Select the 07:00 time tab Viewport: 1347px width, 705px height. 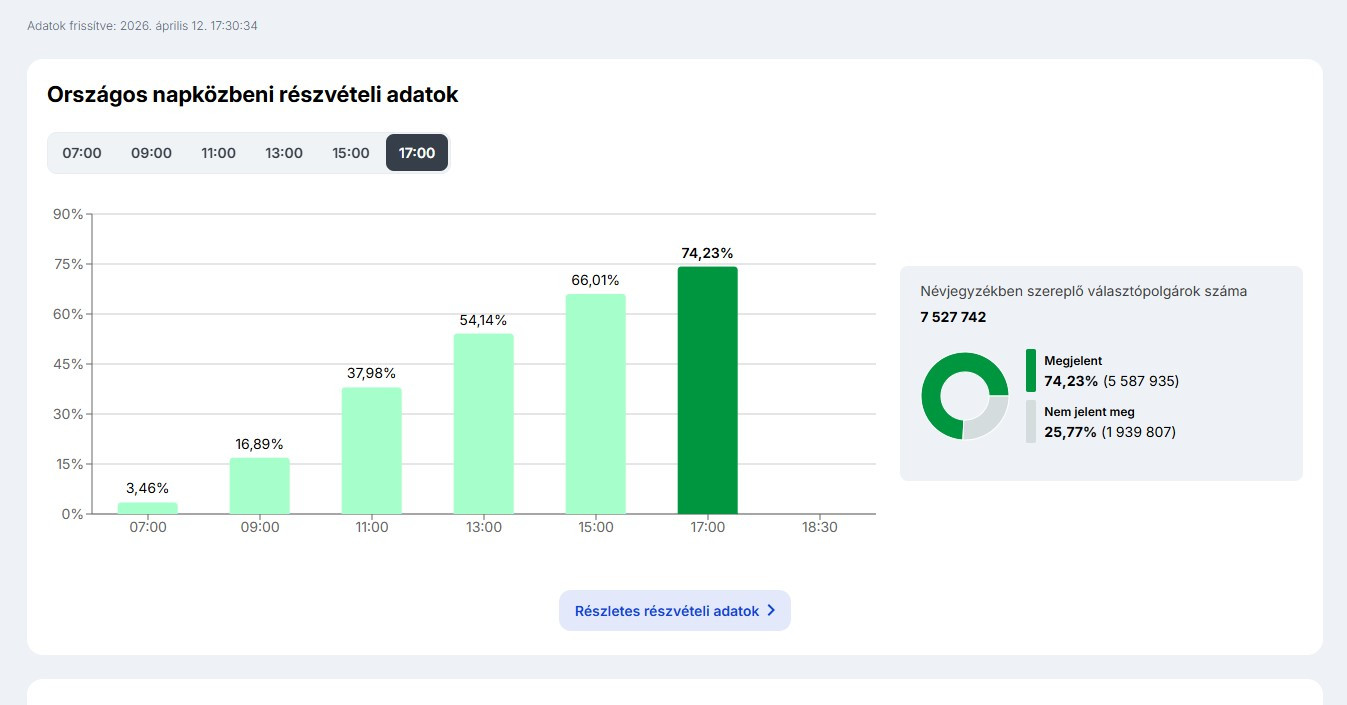(82, 153)
